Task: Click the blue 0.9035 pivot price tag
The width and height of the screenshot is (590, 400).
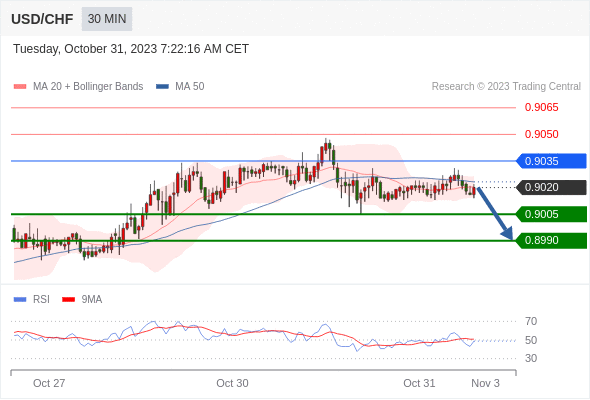Action: [x=551, y=161]
